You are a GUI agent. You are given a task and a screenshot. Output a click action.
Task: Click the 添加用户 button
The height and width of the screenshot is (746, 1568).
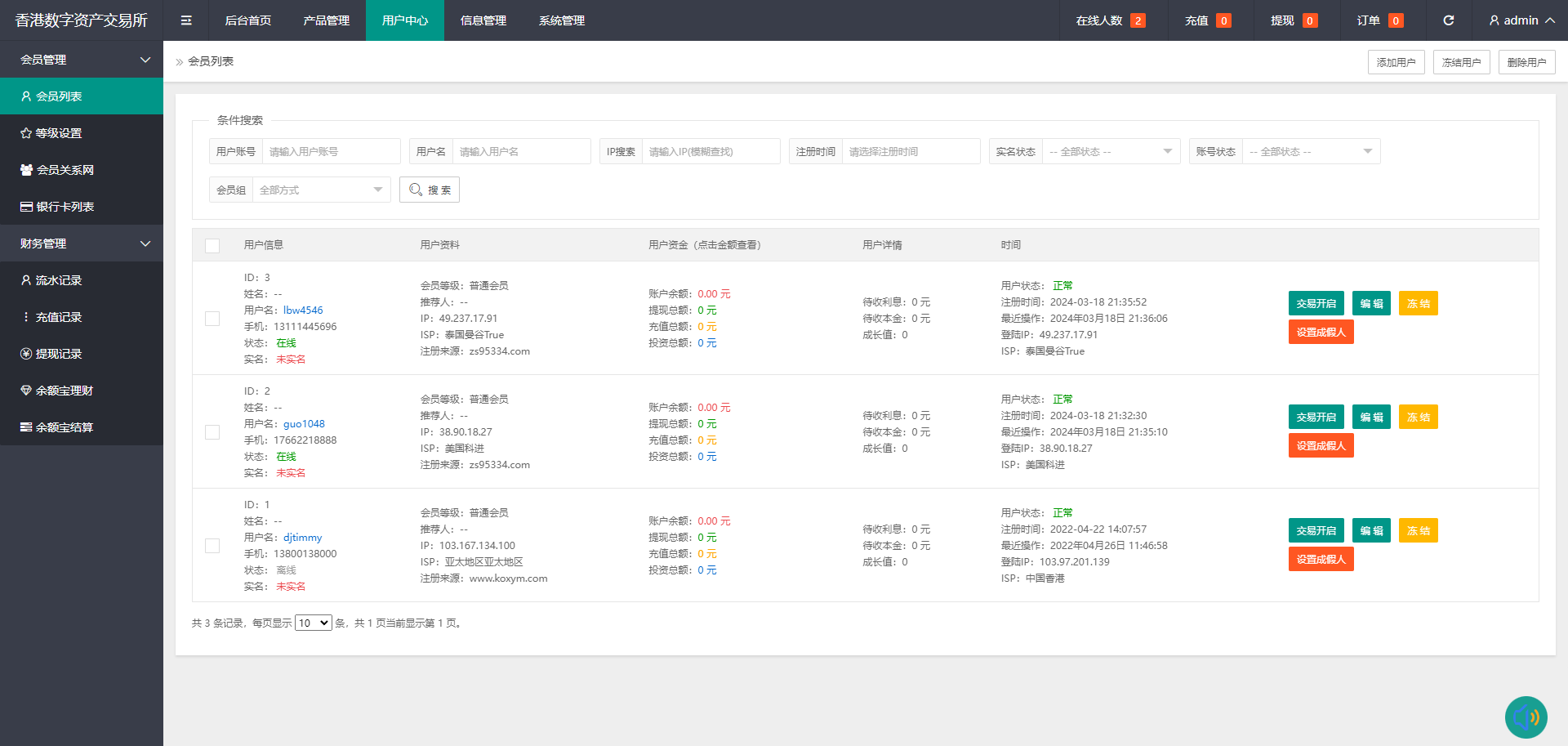click(1396, 62)
